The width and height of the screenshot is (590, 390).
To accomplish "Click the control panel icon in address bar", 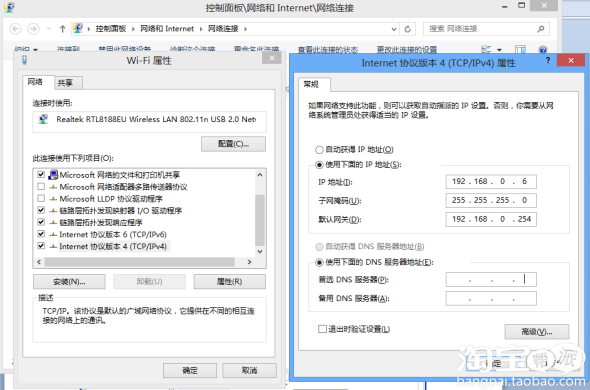I will click(78, 29).
